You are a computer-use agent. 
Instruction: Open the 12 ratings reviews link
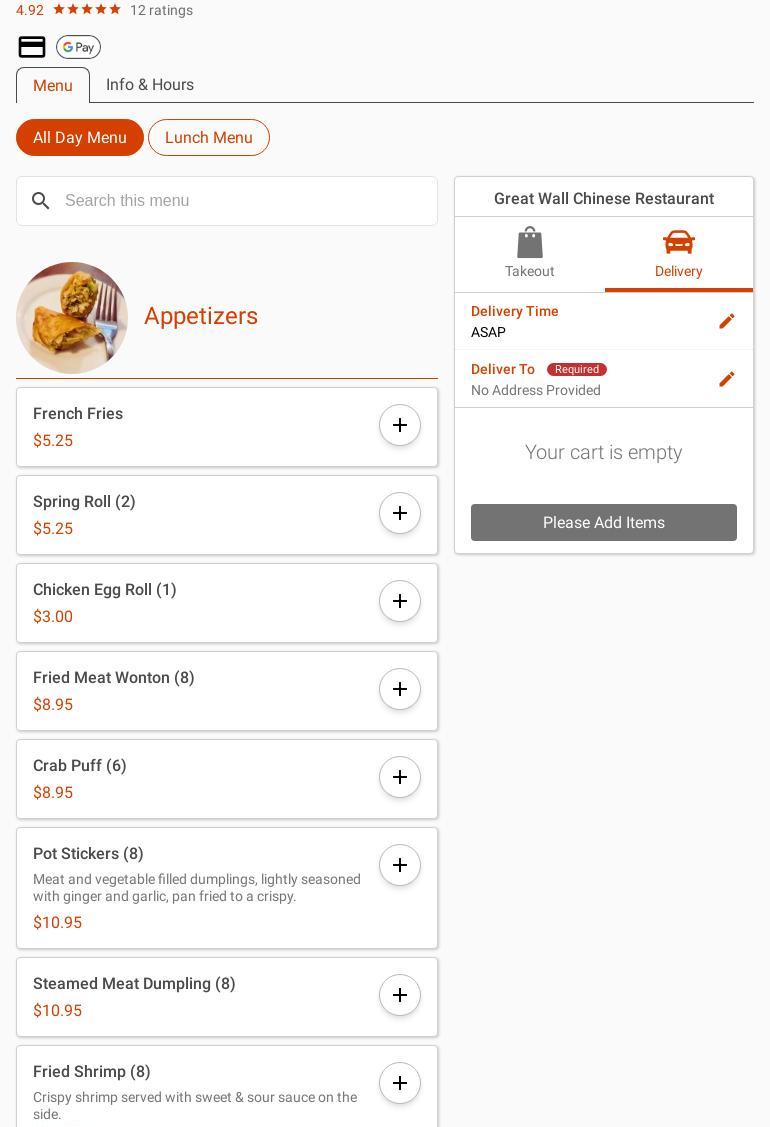click(x=161, y=10)
